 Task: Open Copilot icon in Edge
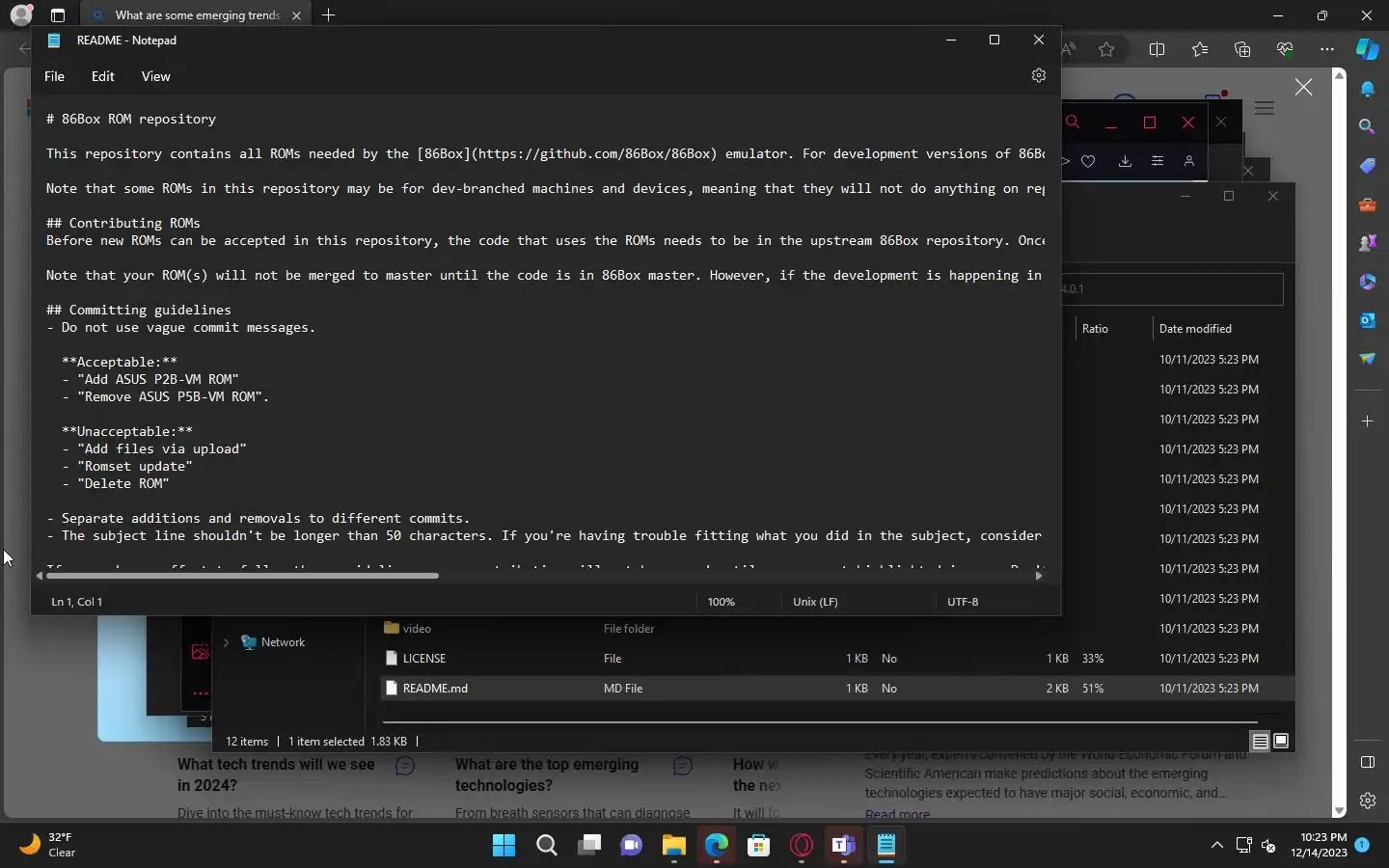[x=1368, y=49]
